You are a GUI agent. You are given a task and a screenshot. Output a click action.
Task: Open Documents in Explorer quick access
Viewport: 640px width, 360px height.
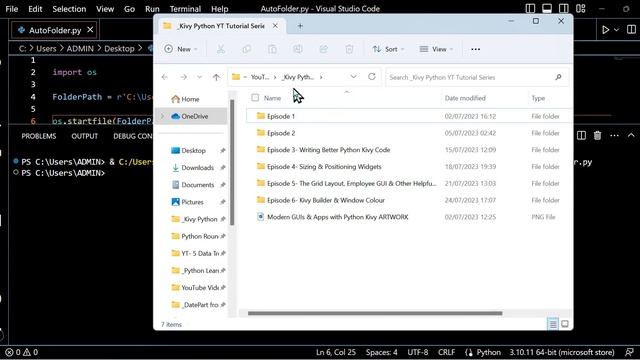tap(198, 185)
